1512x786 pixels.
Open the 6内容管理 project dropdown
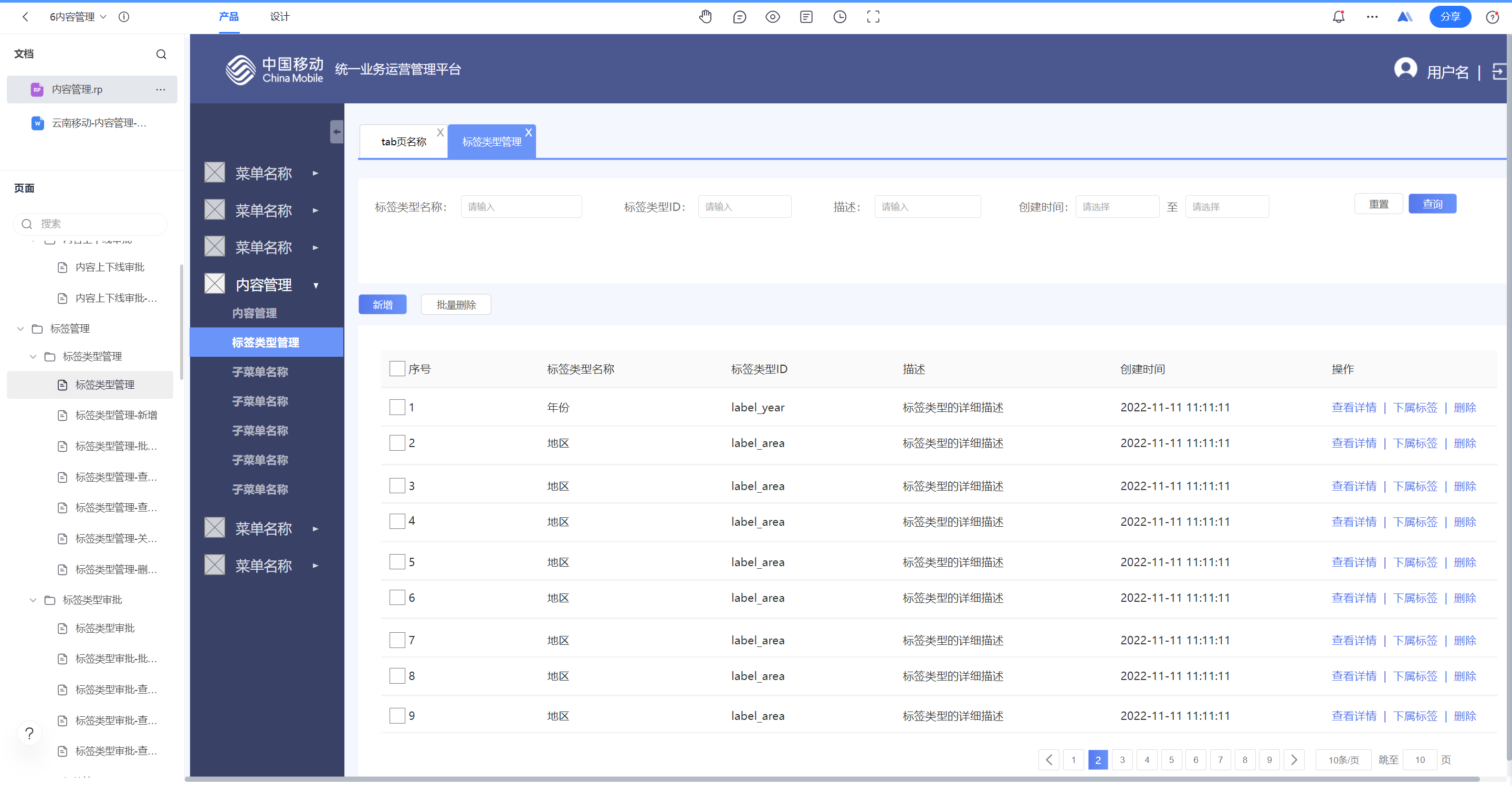click(78, 17)
